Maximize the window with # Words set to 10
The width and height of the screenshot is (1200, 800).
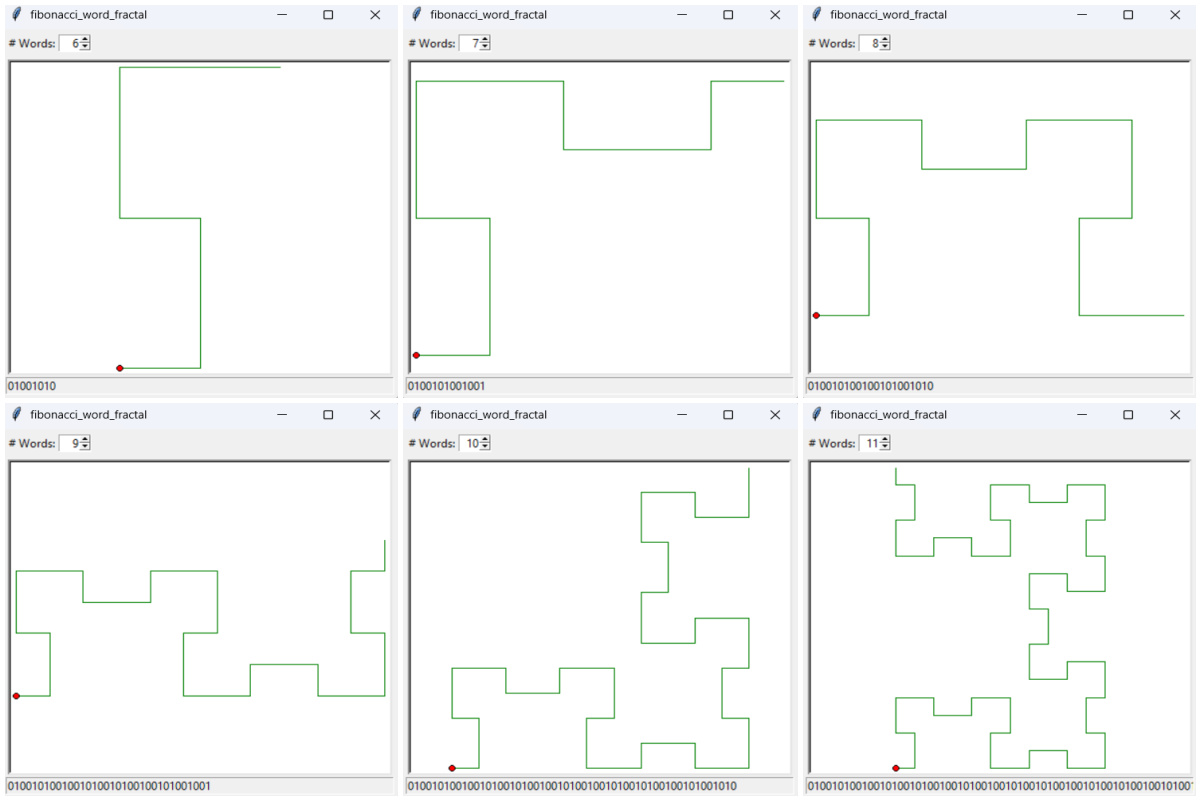[x=728, y=415]
